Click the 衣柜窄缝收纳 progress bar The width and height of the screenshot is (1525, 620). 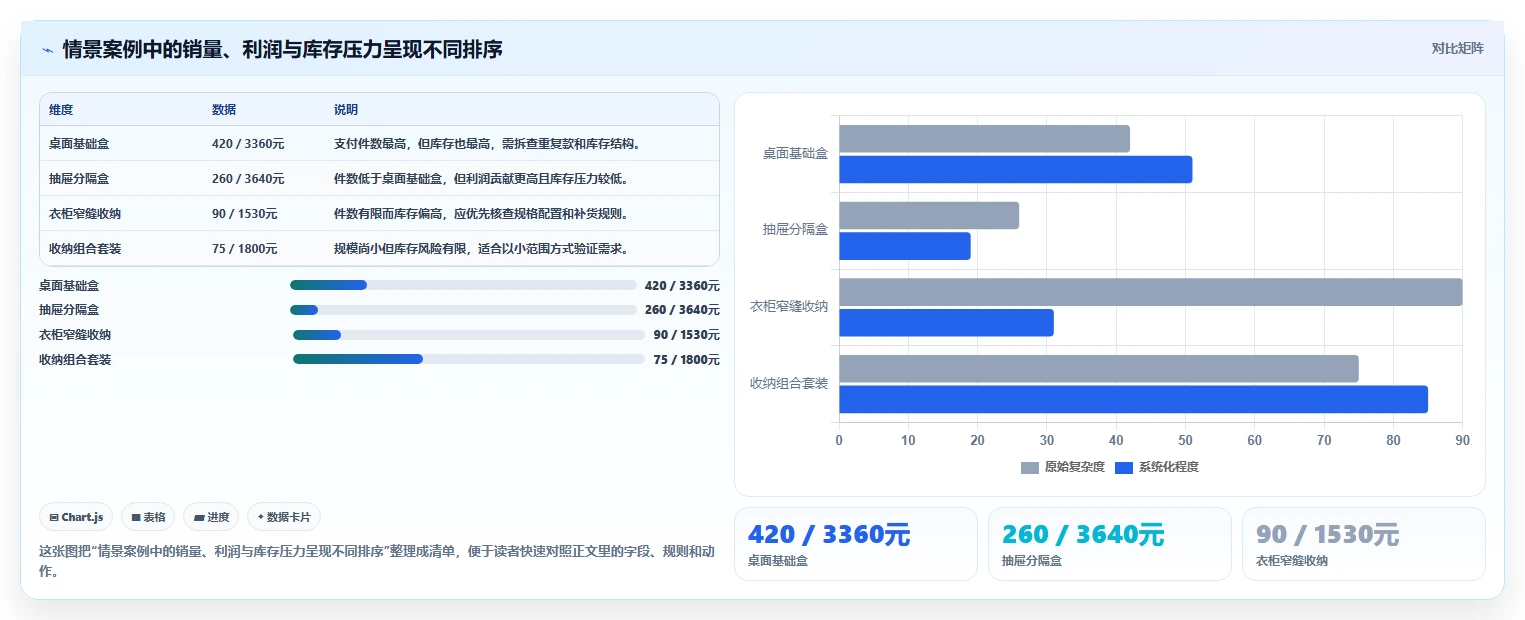[x=469, y=335]
